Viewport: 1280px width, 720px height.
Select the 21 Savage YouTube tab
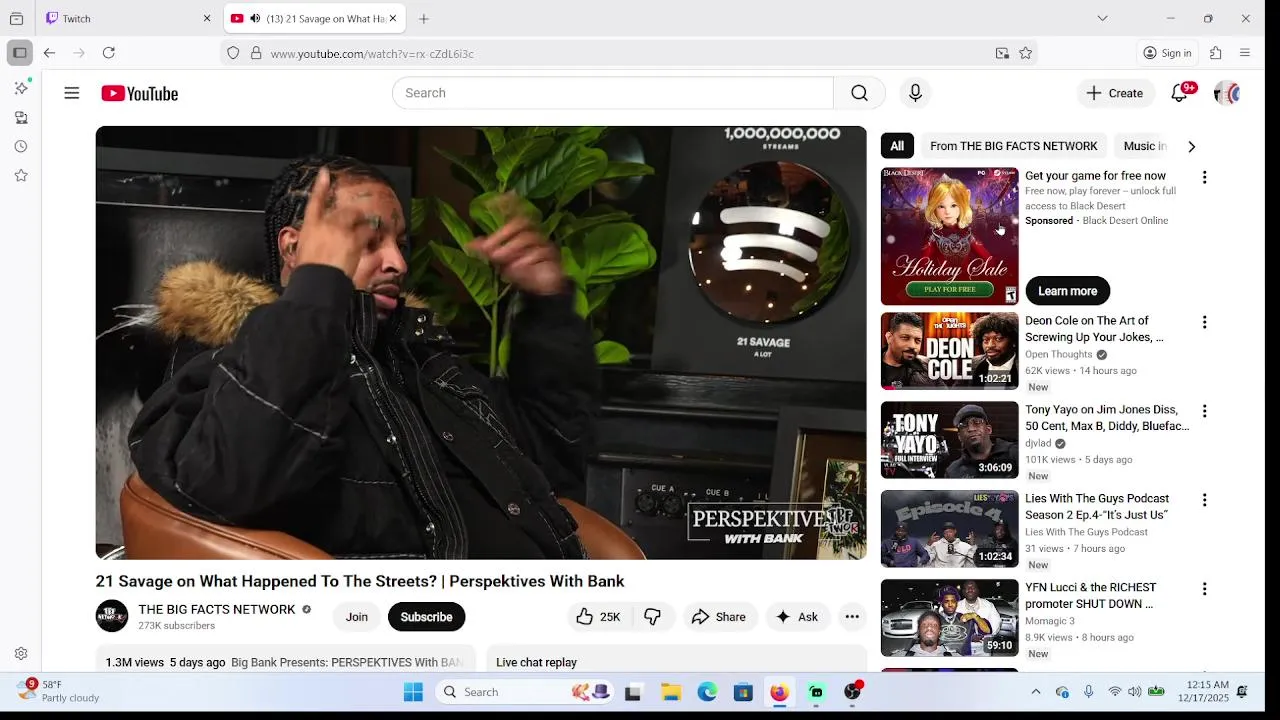(313, 18)
